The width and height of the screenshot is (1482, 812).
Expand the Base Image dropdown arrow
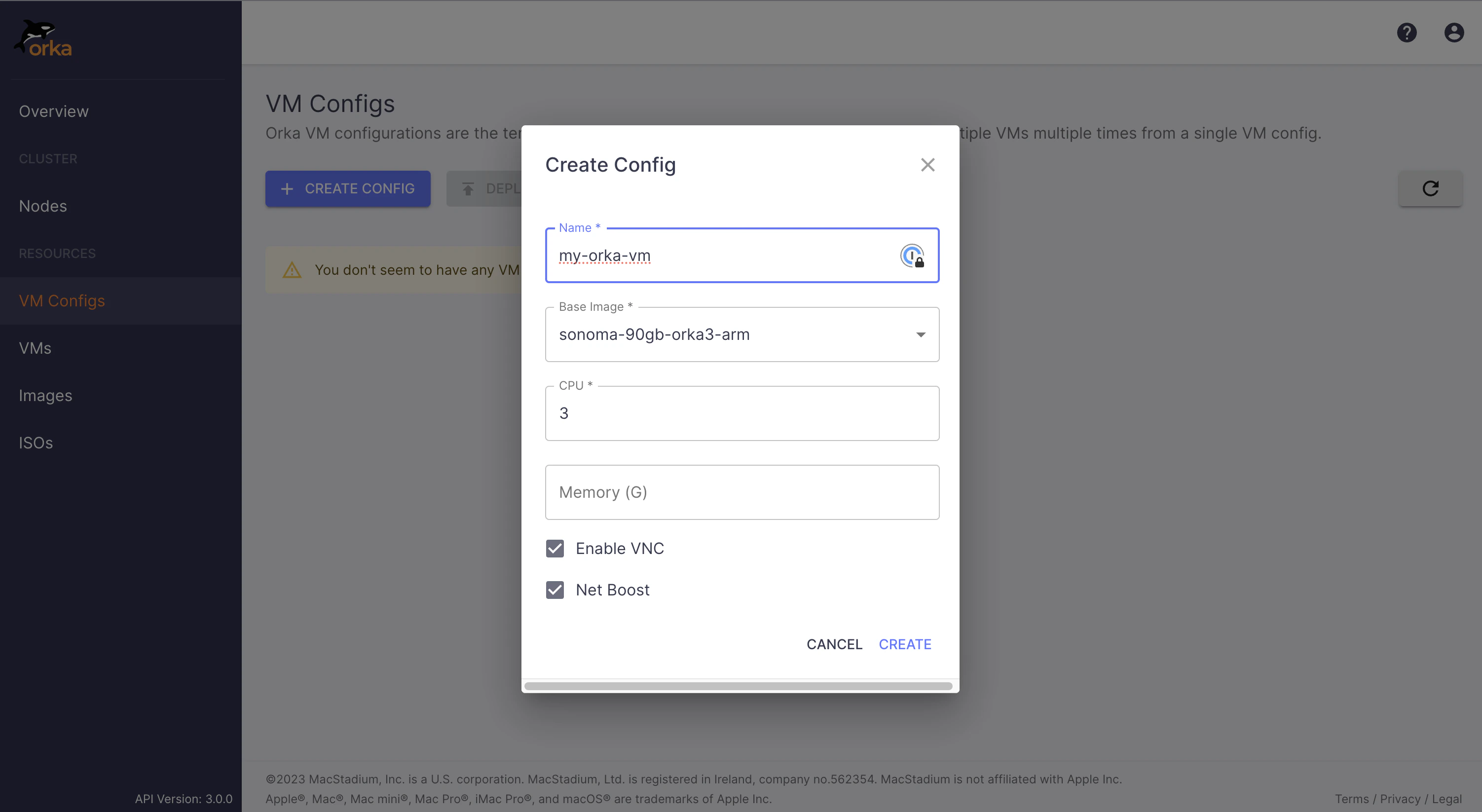[x=921, y=334]
